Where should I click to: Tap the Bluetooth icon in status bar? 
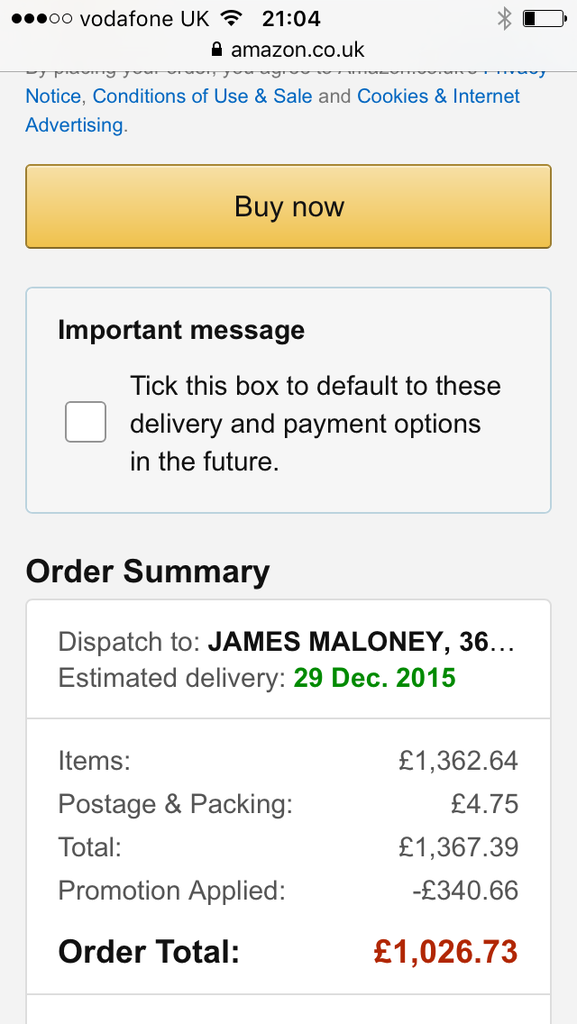coord(505,18)
